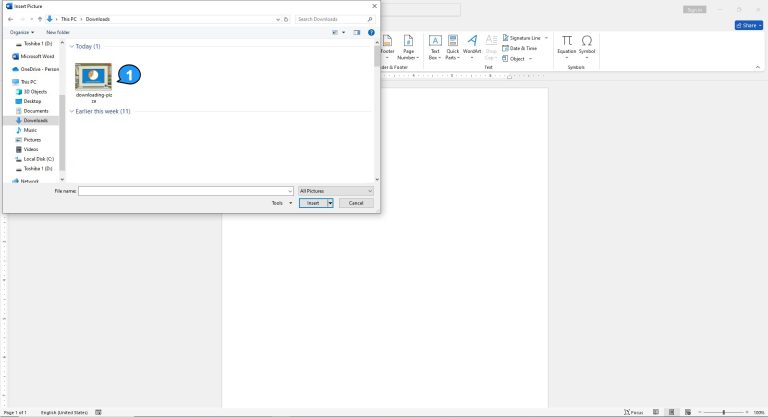The height and width of the screenshot is (417, 768).
Task: Change the file view layout icon
Action: [335, 32]
